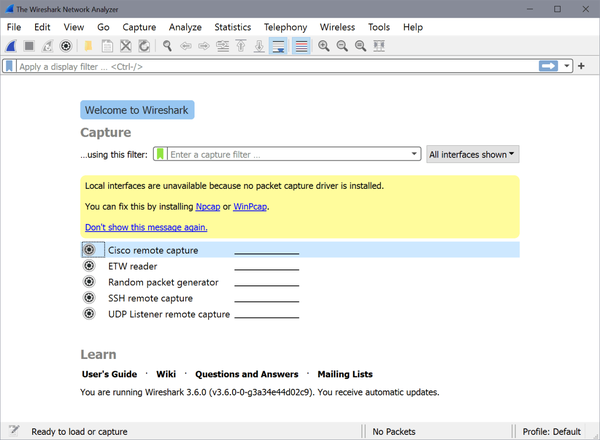Open capture options gear icon in toolbar
Screen dimensions: 600x440
(66, 46)
